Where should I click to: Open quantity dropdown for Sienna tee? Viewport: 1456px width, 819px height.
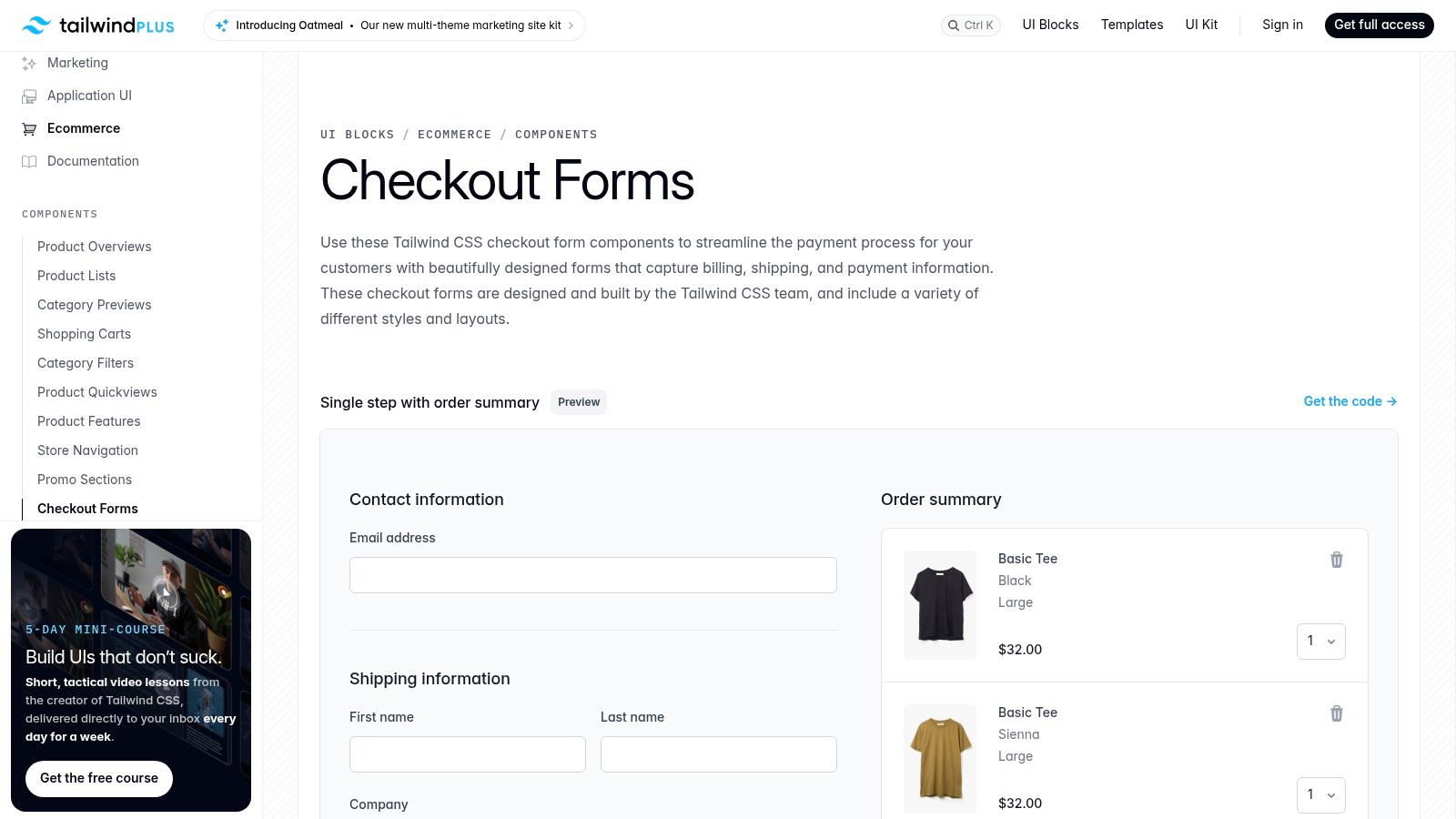(1320, 795)
